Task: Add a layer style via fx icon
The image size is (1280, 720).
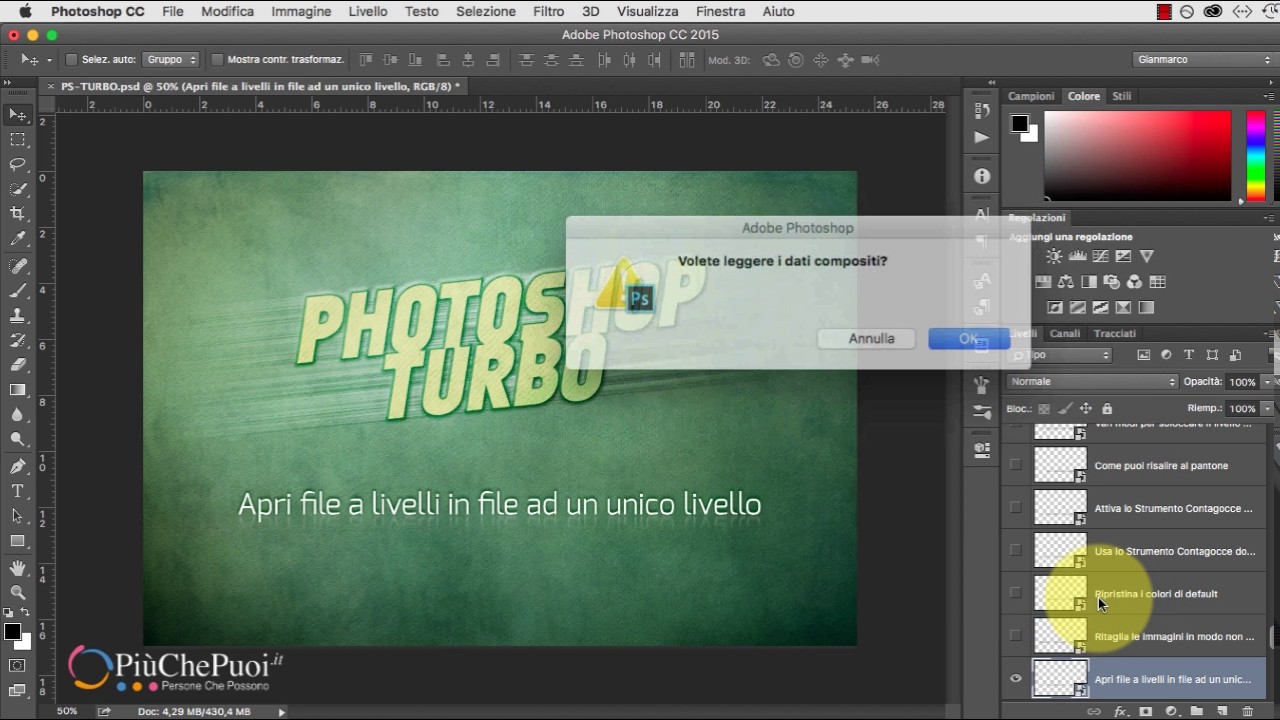Action: pos(1120,712)
